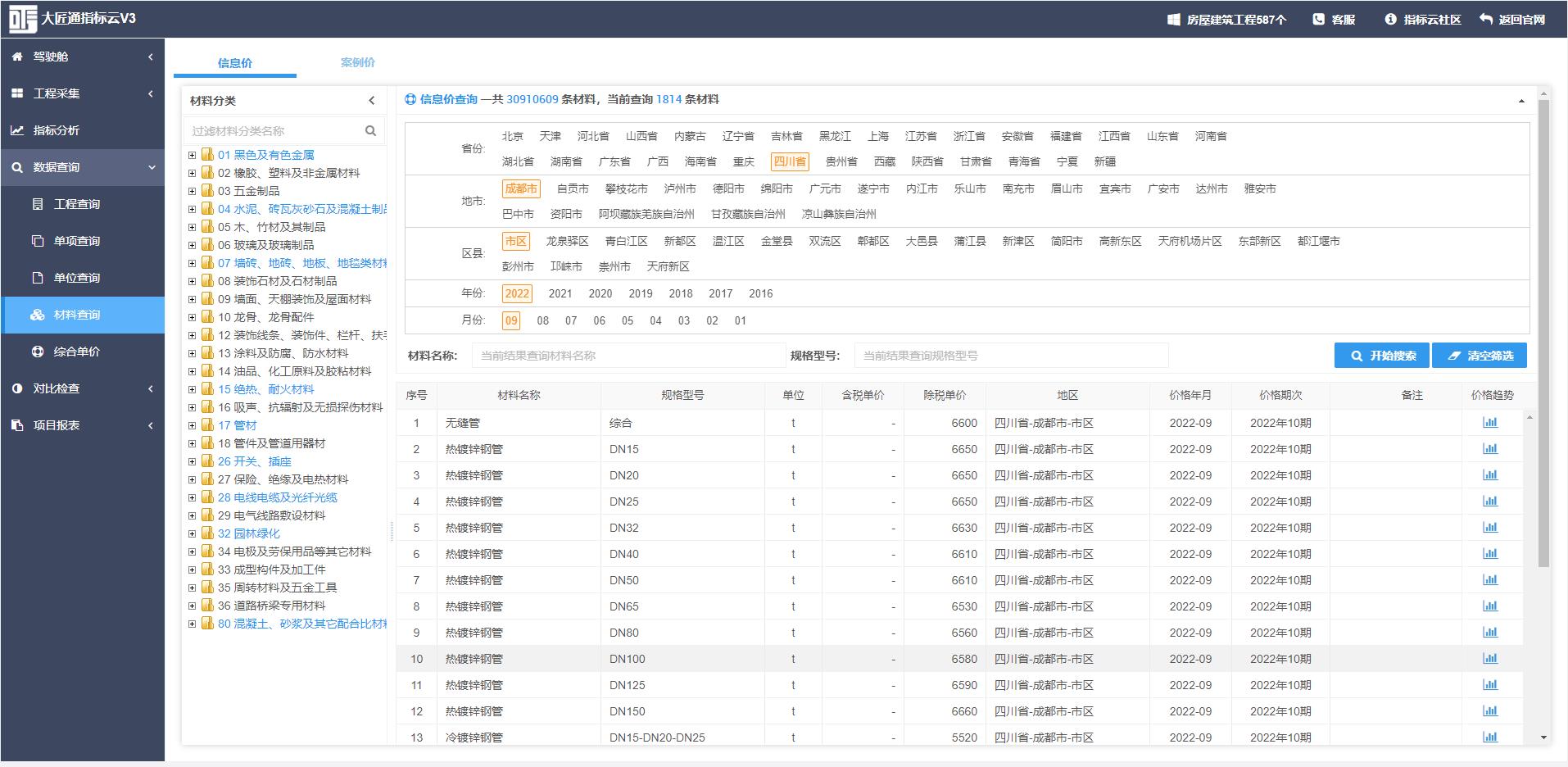Click the 清空筛选 button
The image size is (1568, 767).
pos(1480,356)
